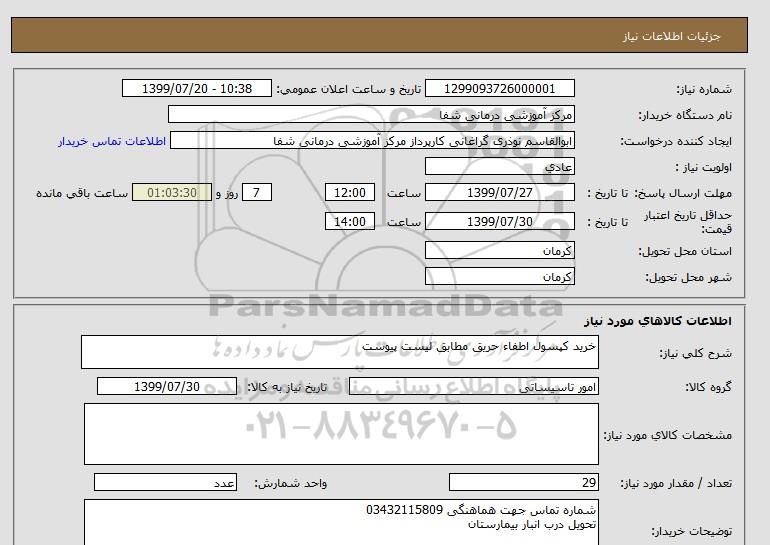This screenshot has width=770, height=545.
Task: Click the response deadline time 12:00
Action: [x=350, y=192]
